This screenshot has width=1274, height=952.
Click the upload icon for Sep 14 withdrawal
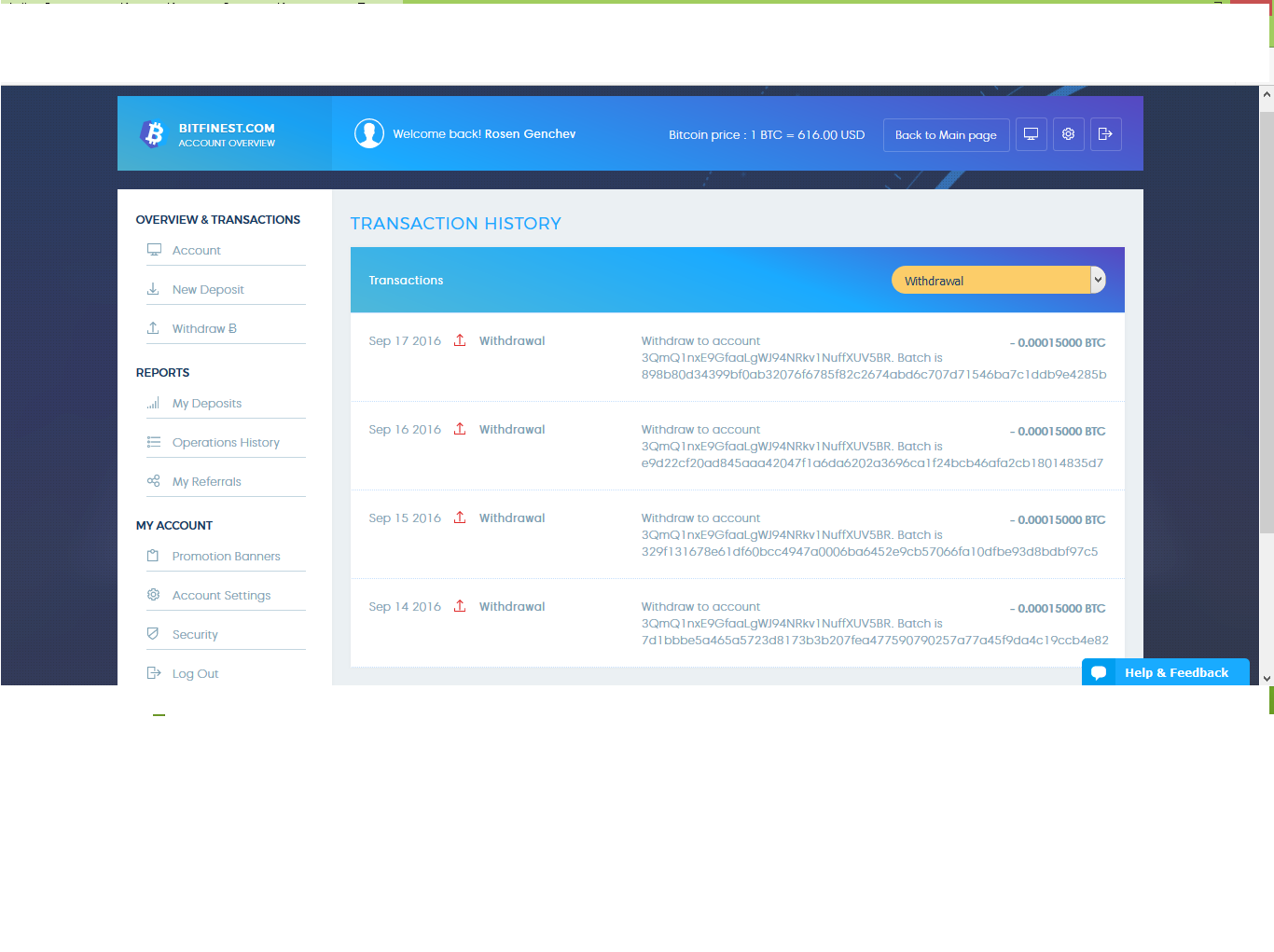pos(460,606)
